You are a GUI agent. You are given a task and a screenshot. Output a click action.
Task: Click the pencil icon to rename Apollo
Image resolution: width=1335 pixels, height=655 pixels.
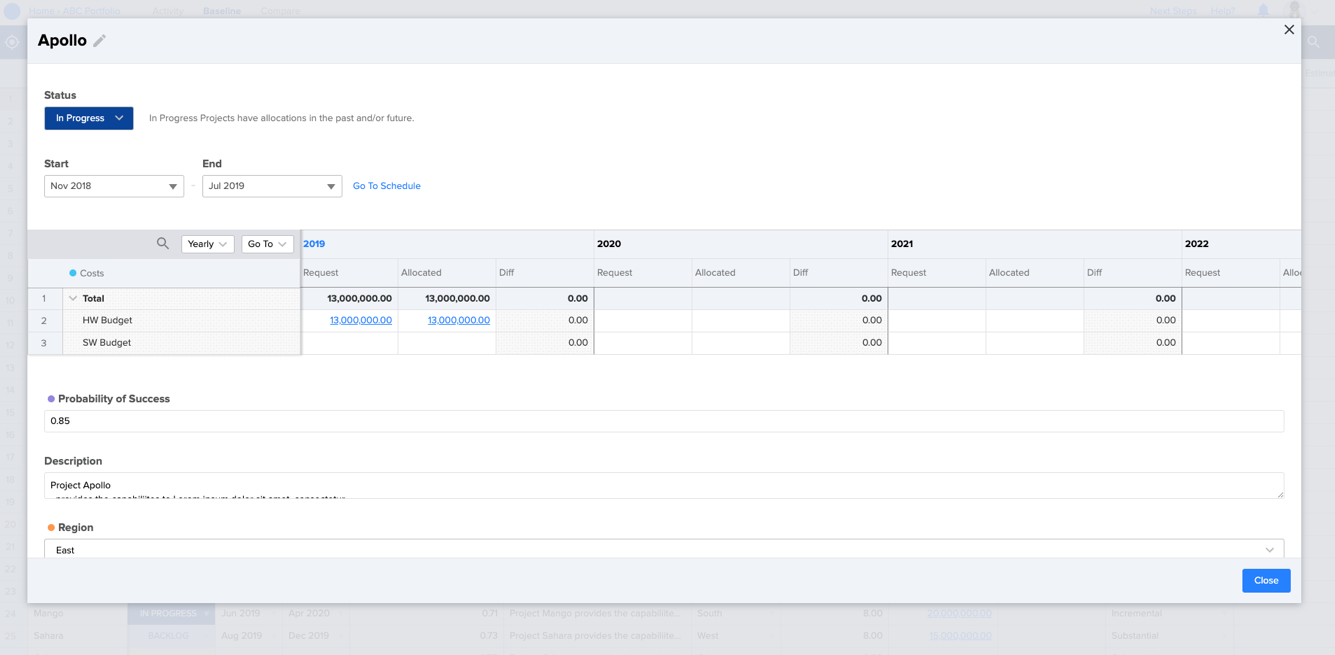click(99, 41)
